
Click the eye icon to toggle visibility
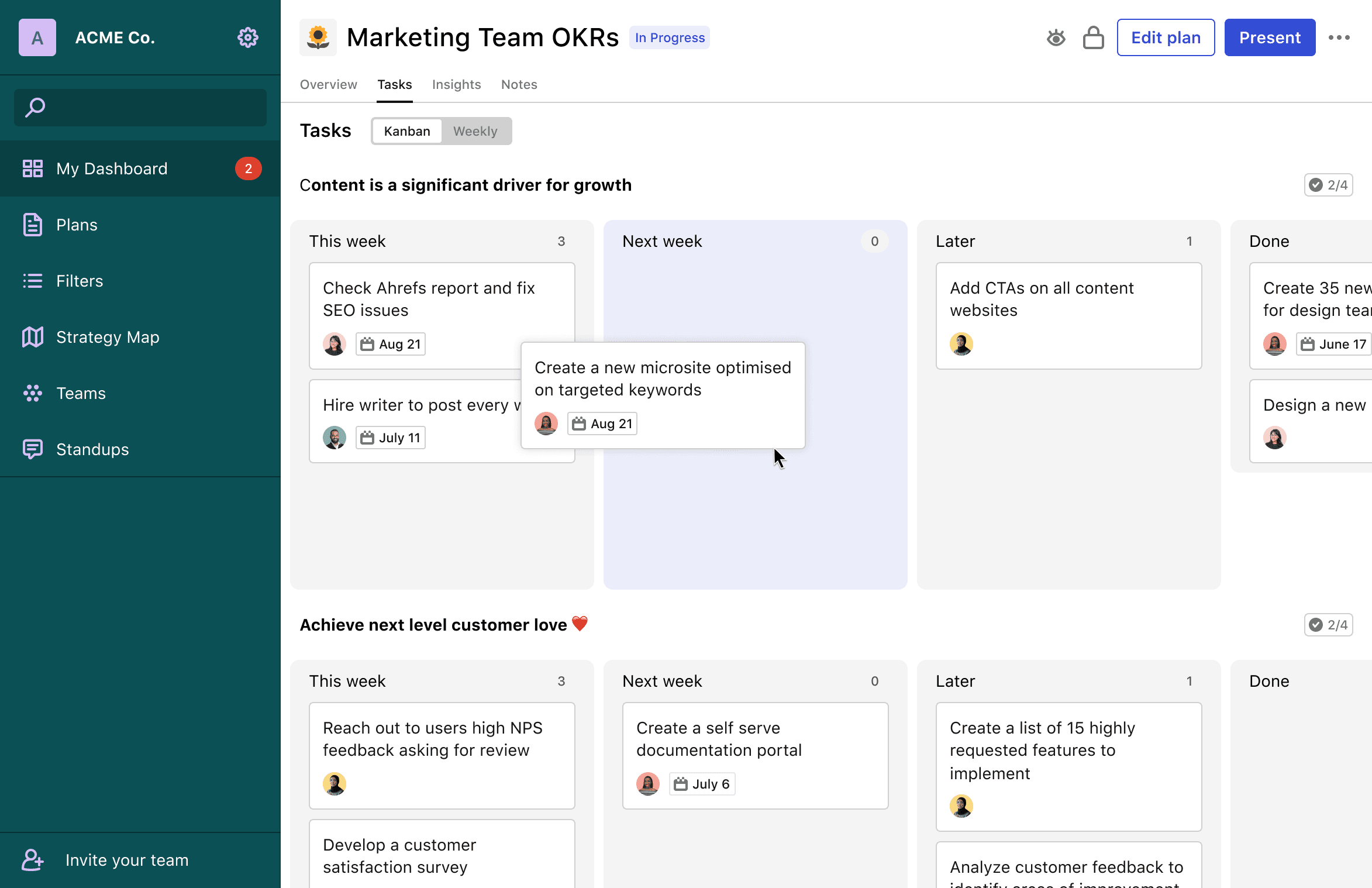pyautogui.click(x=1056, y=38)
